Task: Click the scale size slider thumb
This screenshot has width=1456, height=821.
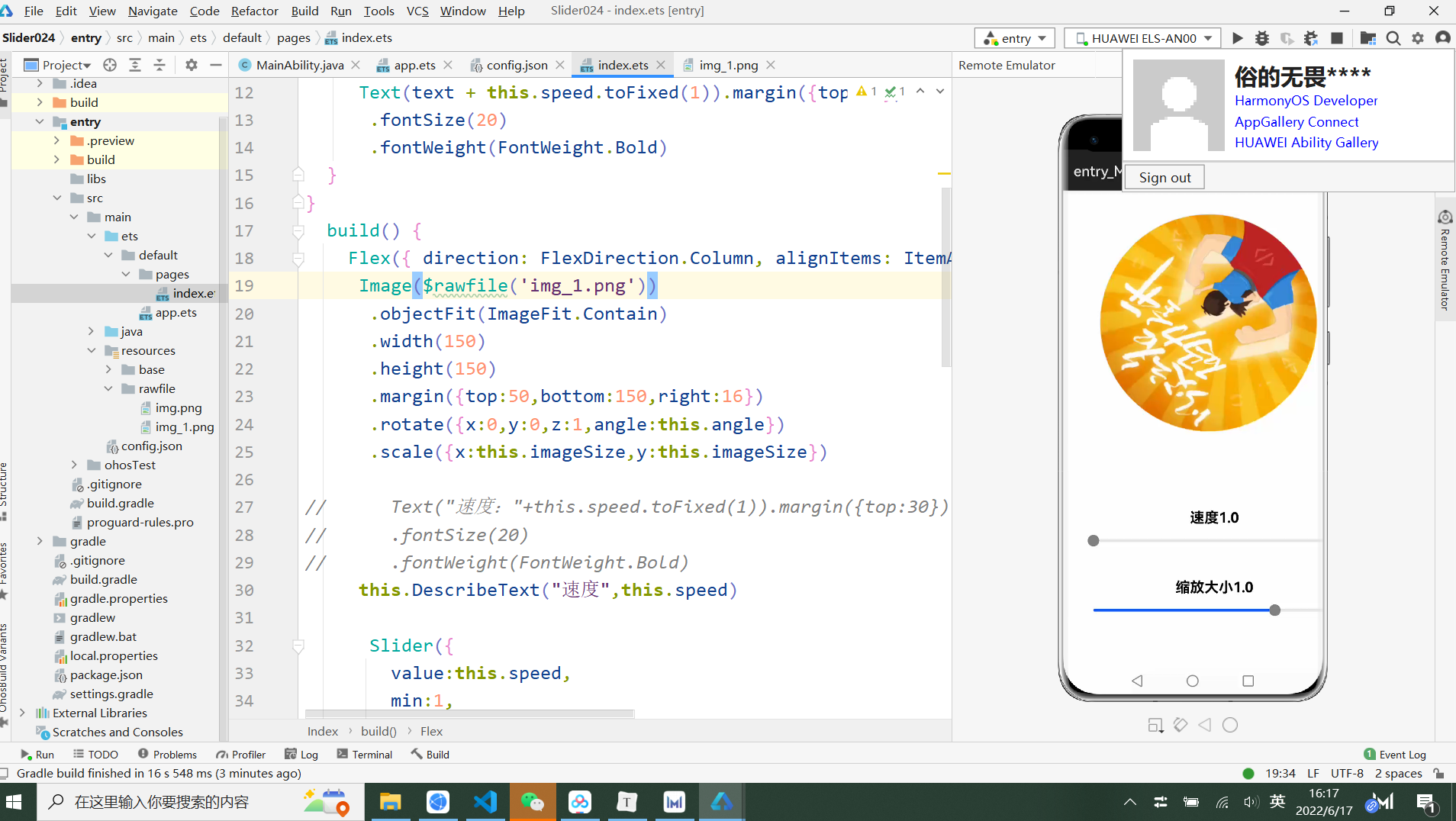Action: (1274, 610)
